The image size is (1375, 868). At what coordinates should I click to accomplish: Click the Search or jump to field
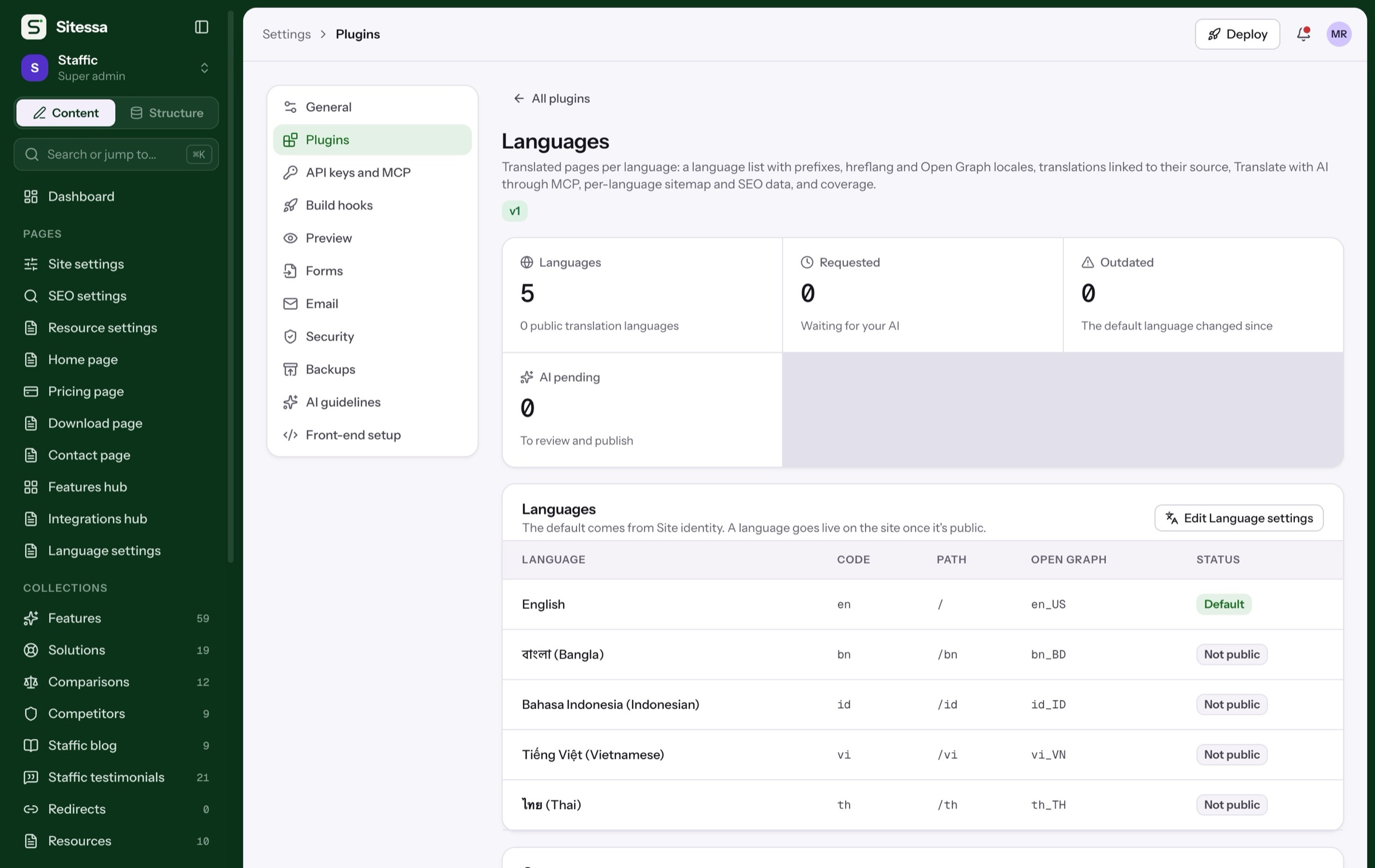[x=116, y=154]
